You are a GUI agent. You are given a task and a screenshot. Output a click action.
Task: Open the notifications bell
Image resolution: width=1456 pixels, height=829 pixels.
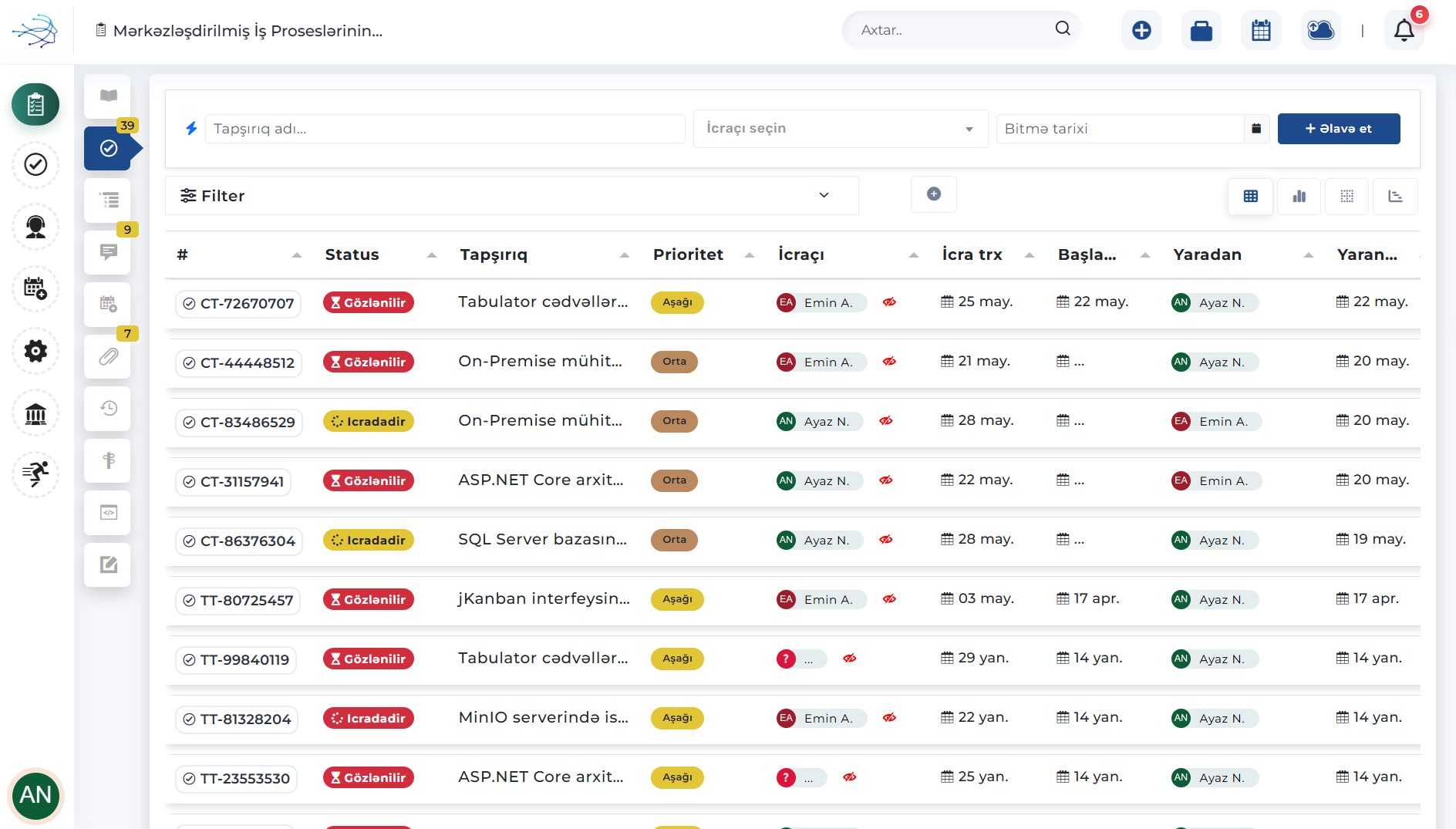click(1404, 31)
